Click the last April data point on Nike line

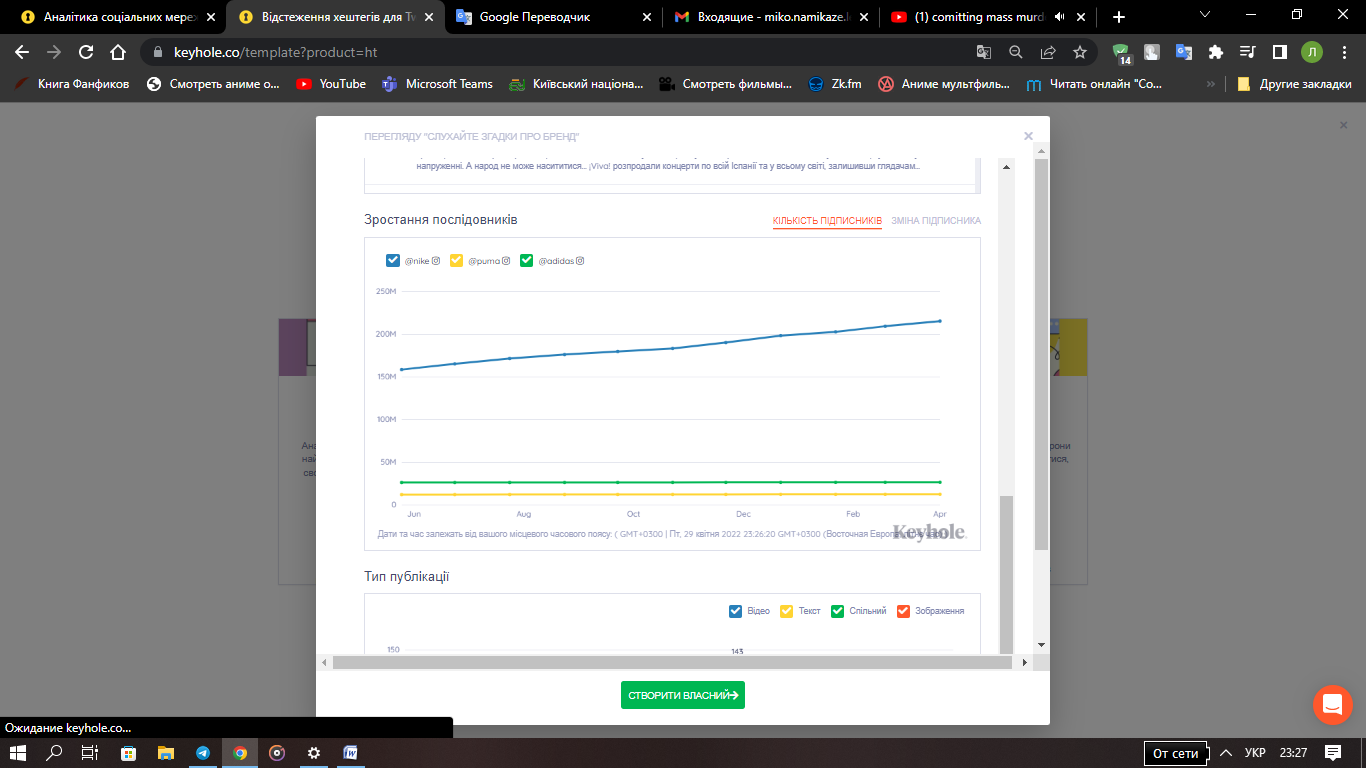pos(940,321)
